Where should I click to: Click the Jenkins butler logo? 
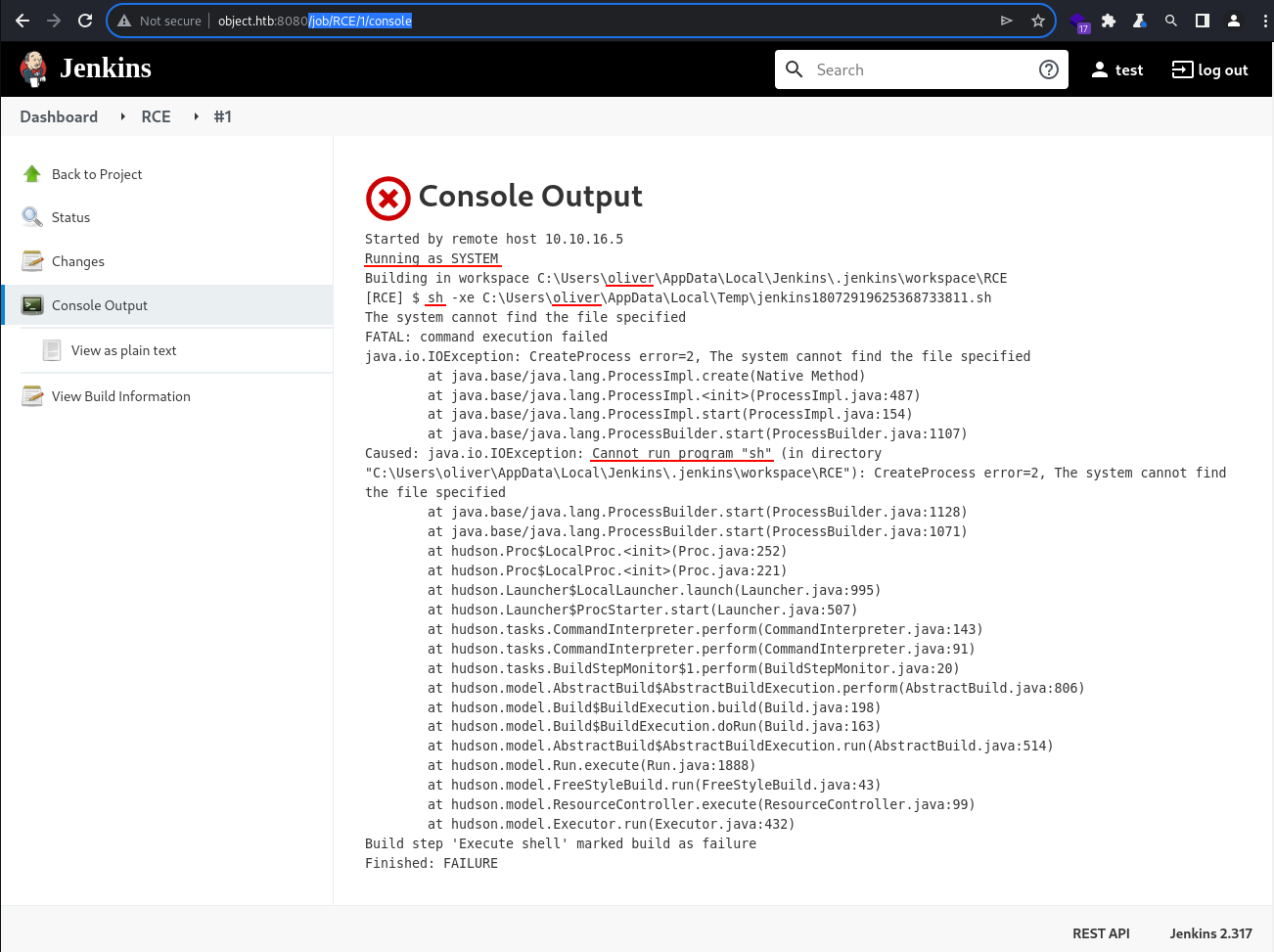(33, 68)
